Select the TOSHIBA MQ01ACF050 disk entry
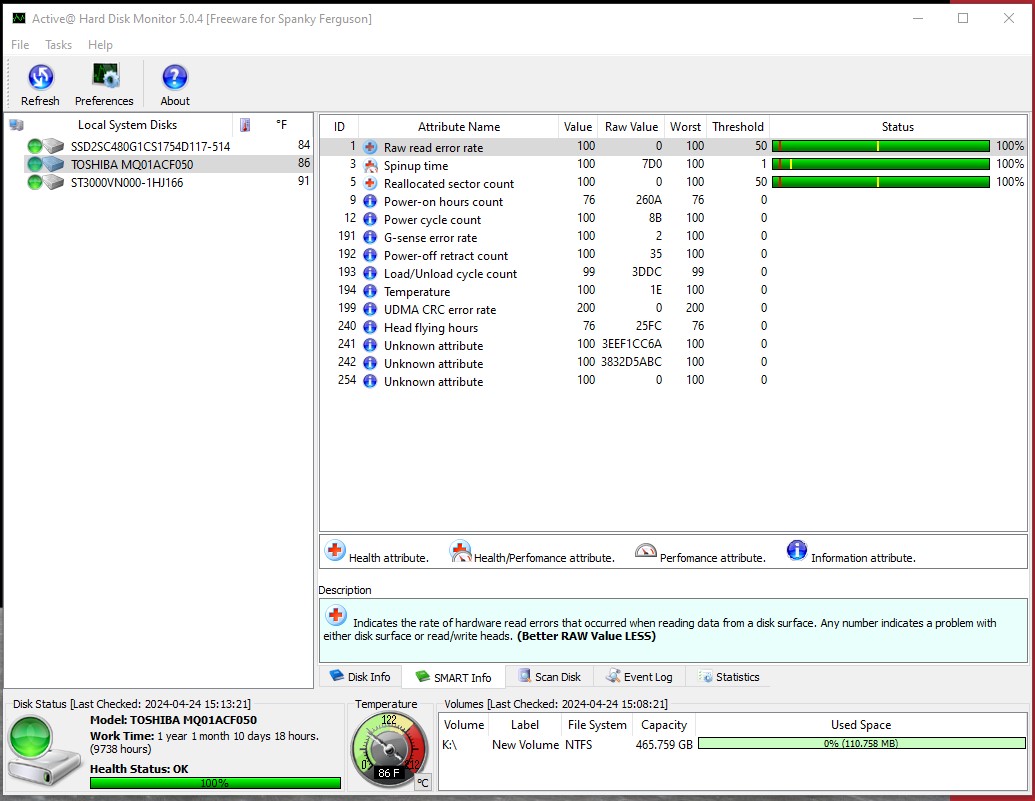The width and height of the screenshot is (1035, 801). (131, 164)
